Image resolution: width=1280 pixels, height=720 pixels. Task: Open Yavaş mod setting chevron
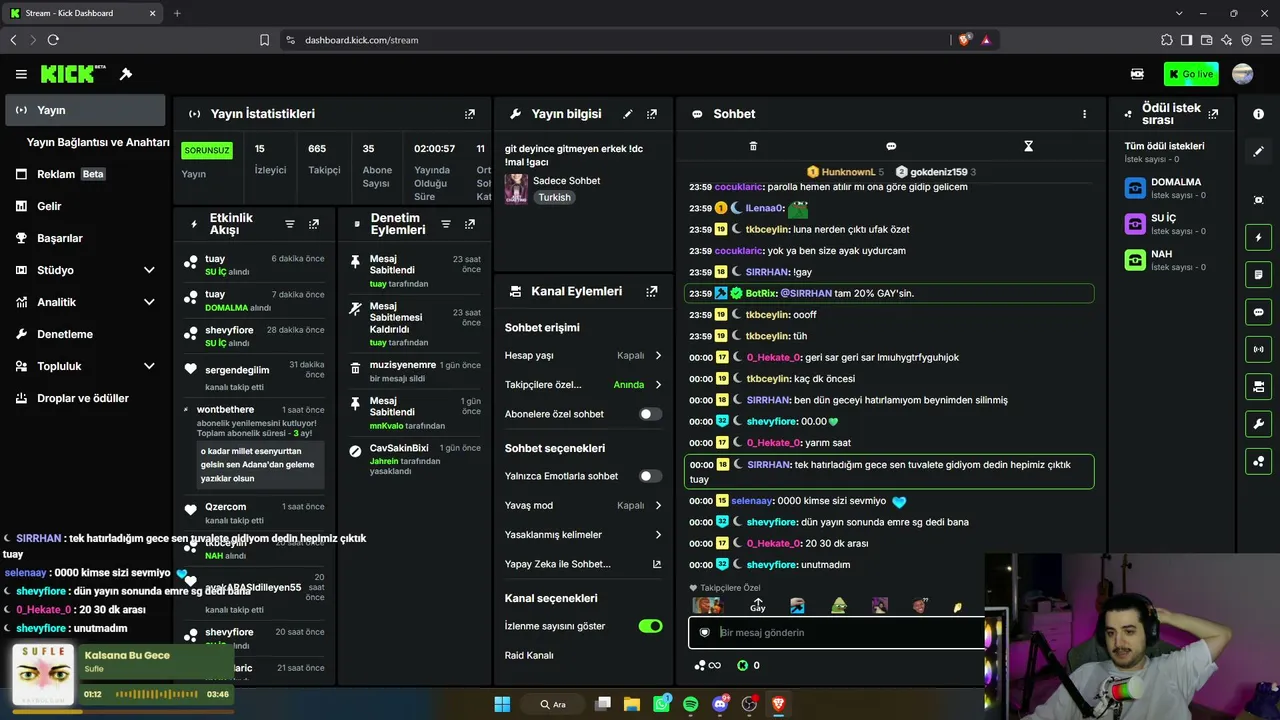658,505
